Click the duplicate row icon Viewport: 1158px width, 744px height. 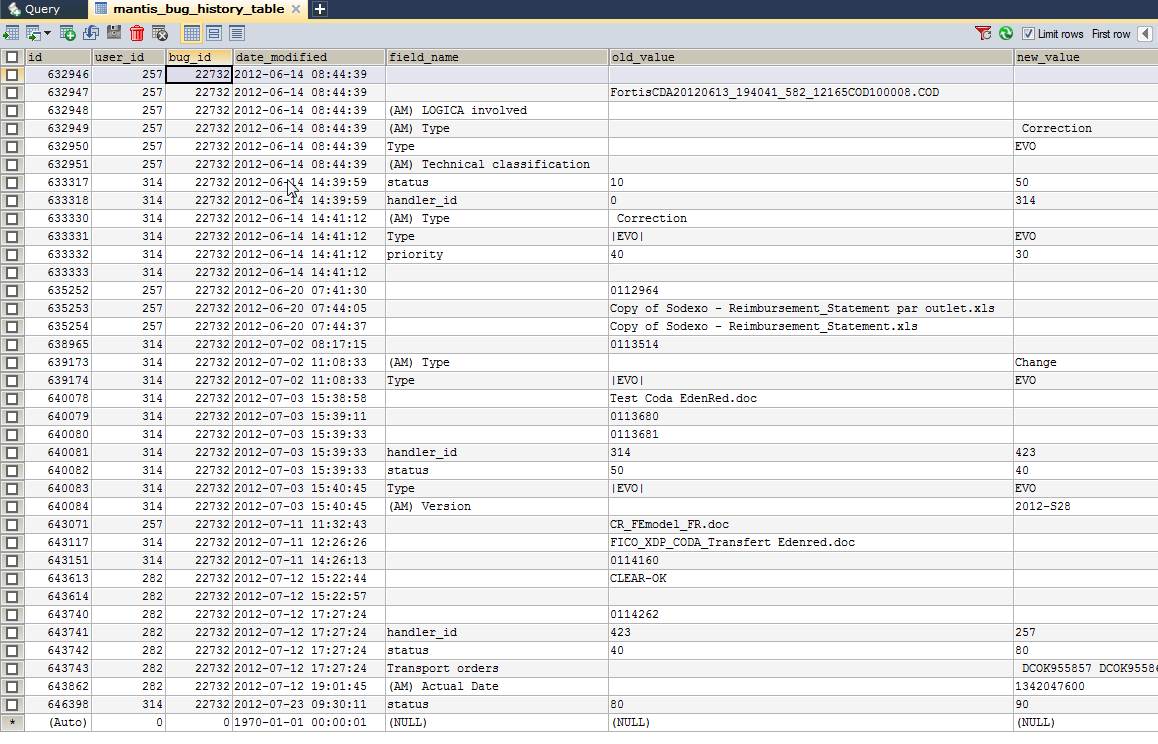point(91,33)
